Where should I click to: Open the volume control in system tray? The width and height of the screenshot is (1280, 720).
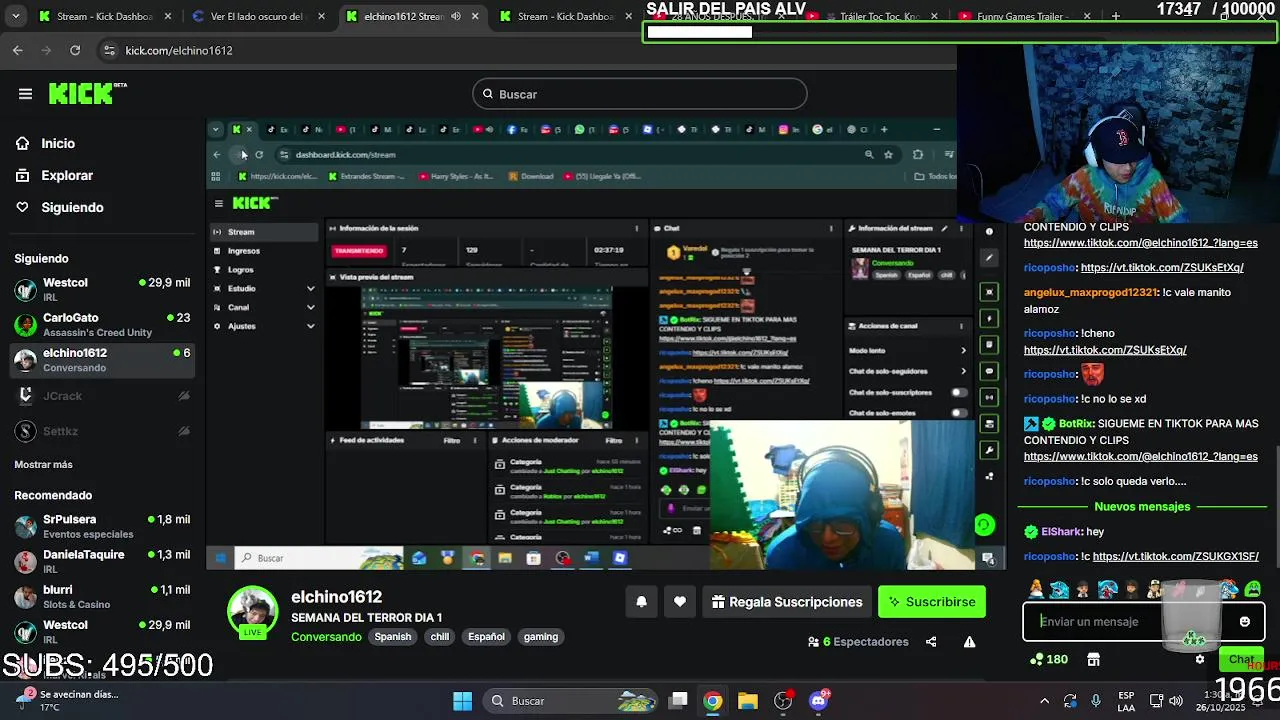click(1176, 701)
